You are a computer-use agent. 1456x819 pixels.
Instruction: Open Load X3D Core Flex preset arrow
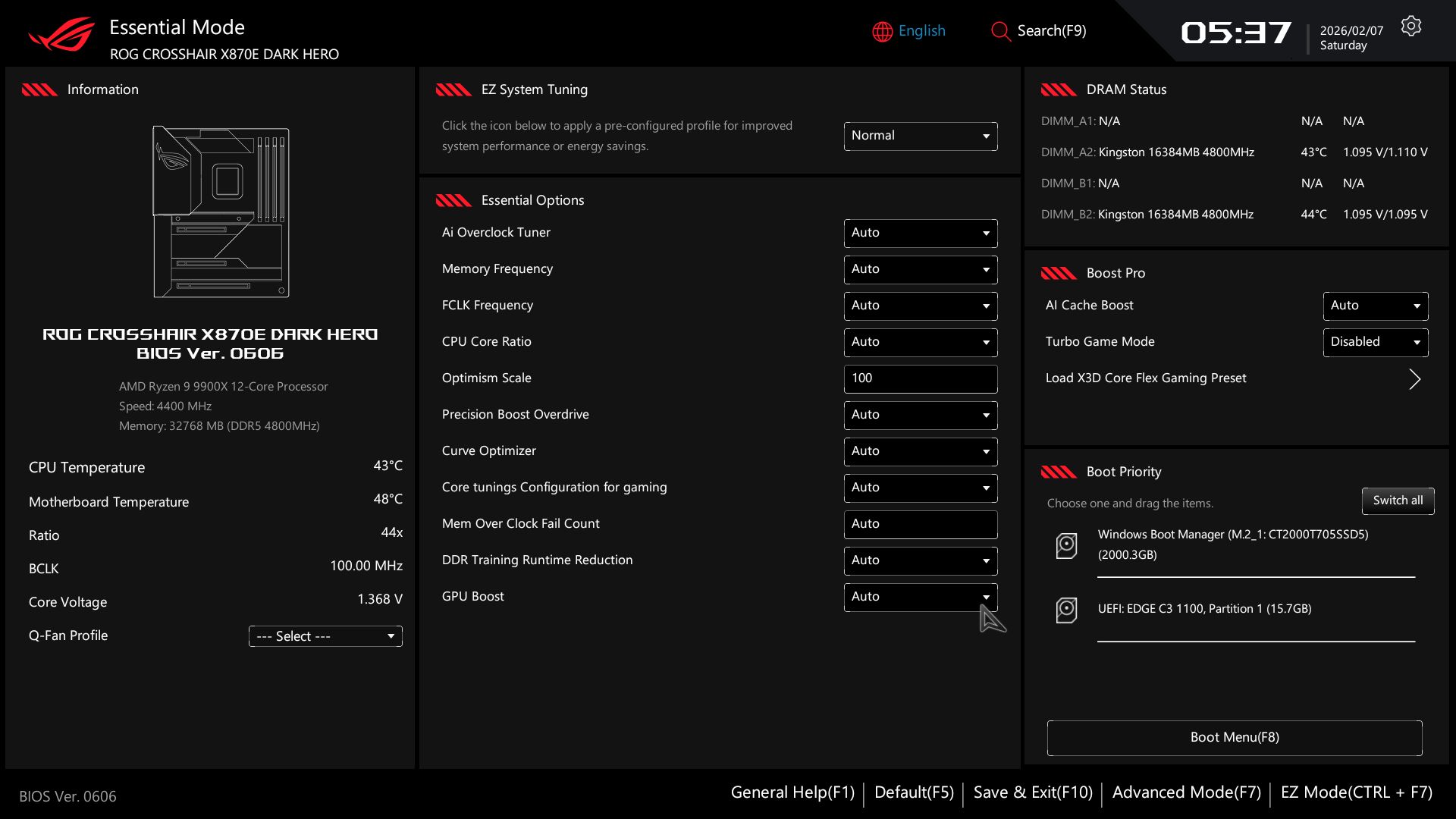[x=1414, y=378]
